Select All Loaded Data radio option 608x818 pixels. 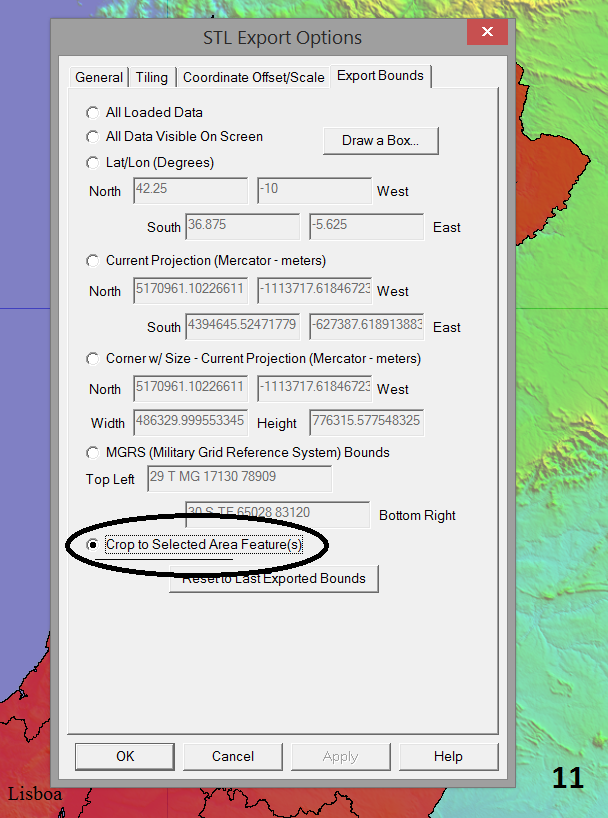pyautogui.click(x=93, y=113)
